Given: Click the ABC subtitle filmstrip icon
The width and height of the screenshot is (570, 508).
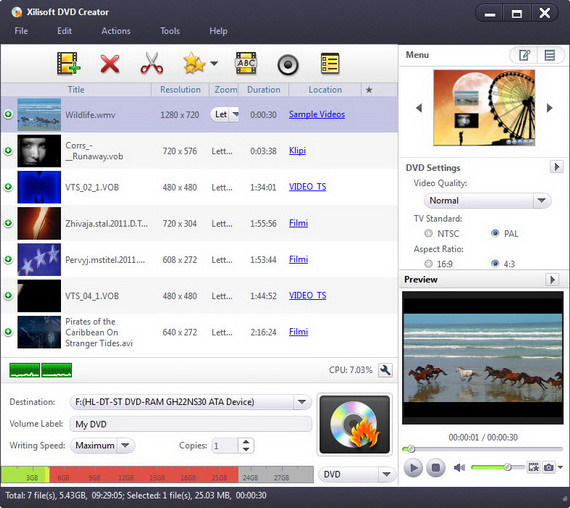Looking at the screenshot, I should (246, 63).
